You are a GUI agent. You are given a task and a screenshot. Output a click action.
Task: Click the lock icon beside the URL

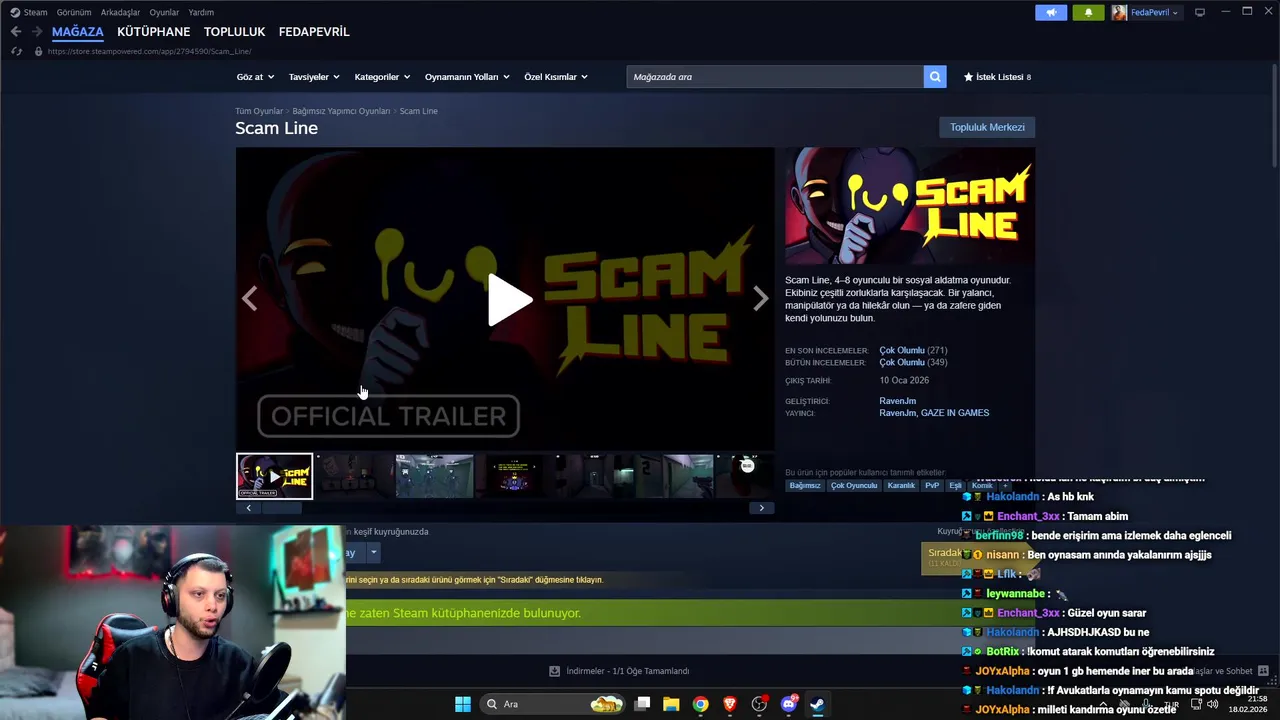pos(38,51)
